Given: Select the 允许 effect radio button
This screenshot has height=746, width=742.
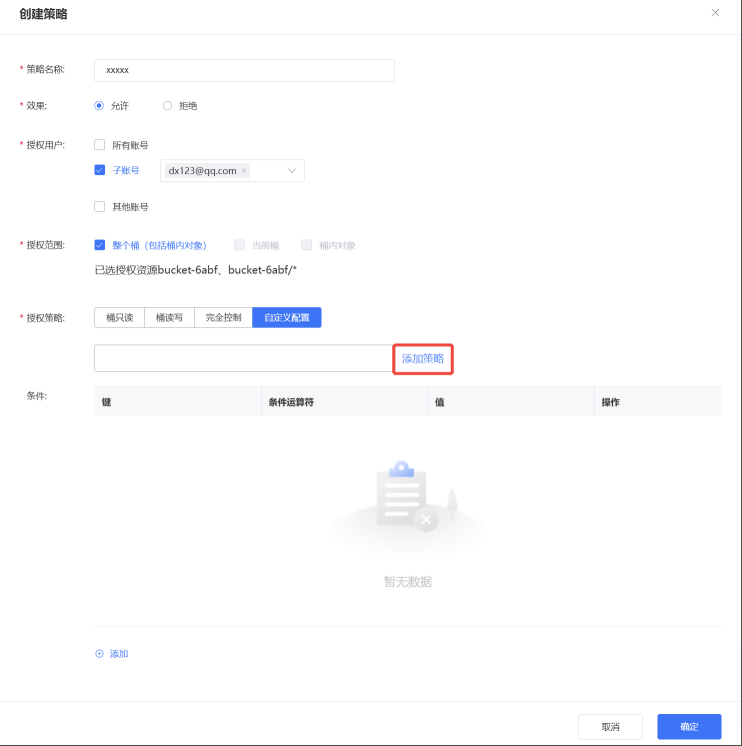Looking at the screenshot, I should point(99,105).
